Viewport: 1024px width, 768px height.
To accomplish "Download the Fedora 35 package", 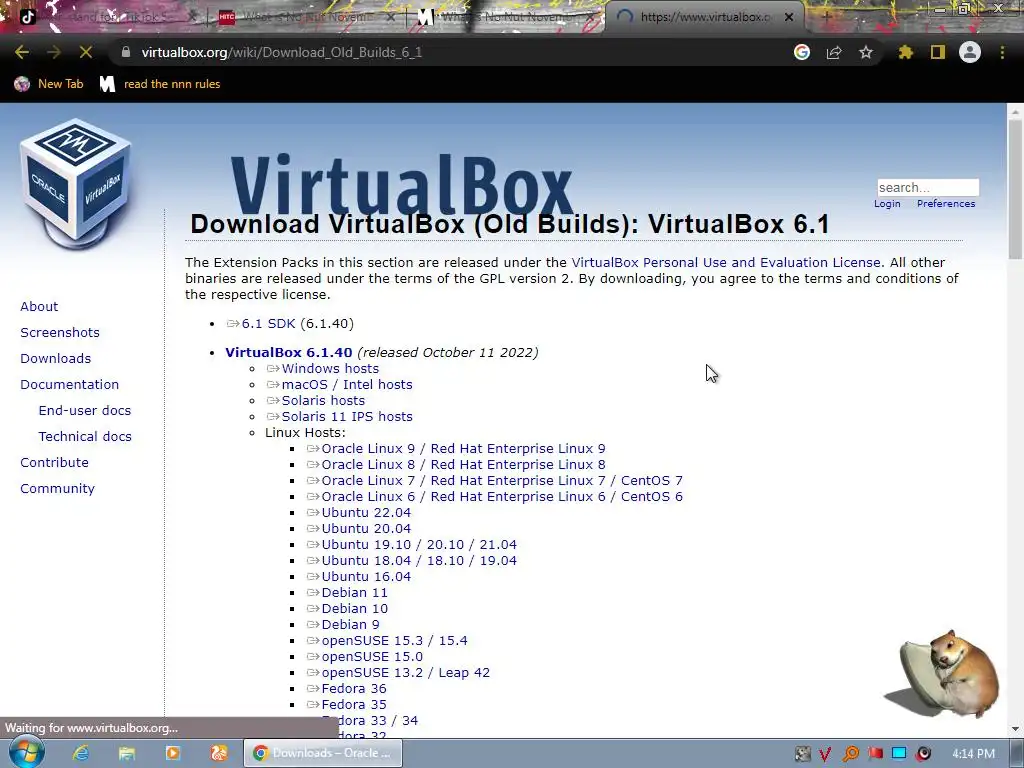I will click(354, 705).
